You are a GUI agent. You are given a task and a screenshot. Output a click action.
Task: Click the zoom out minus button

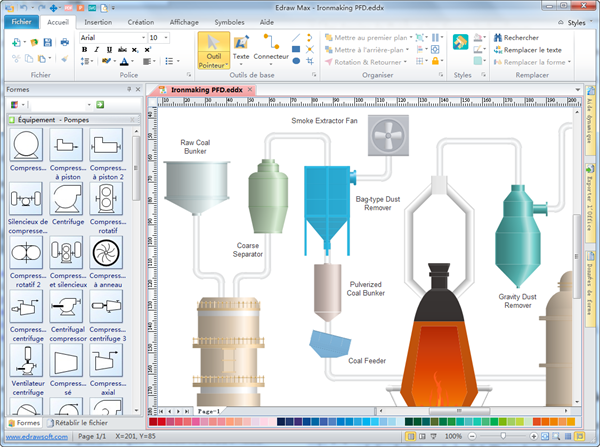coord(471,437)
